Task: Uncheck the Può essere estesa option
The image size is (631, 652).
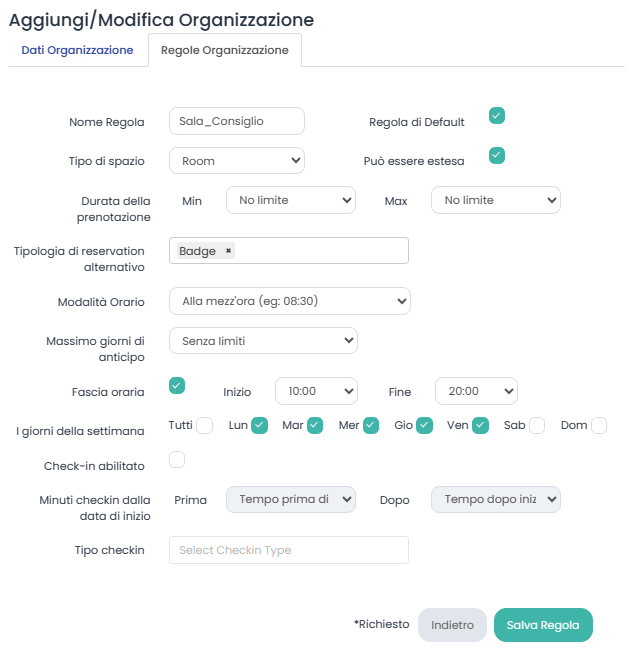Action: pos(497,155)
